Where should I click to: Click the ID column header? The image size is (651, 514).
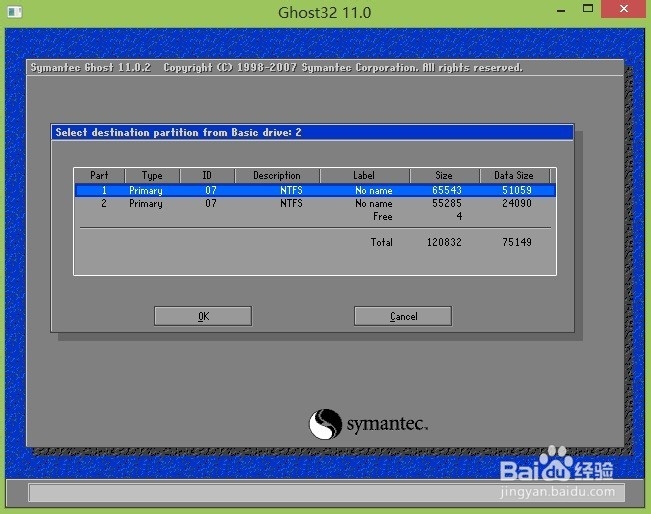207,176
